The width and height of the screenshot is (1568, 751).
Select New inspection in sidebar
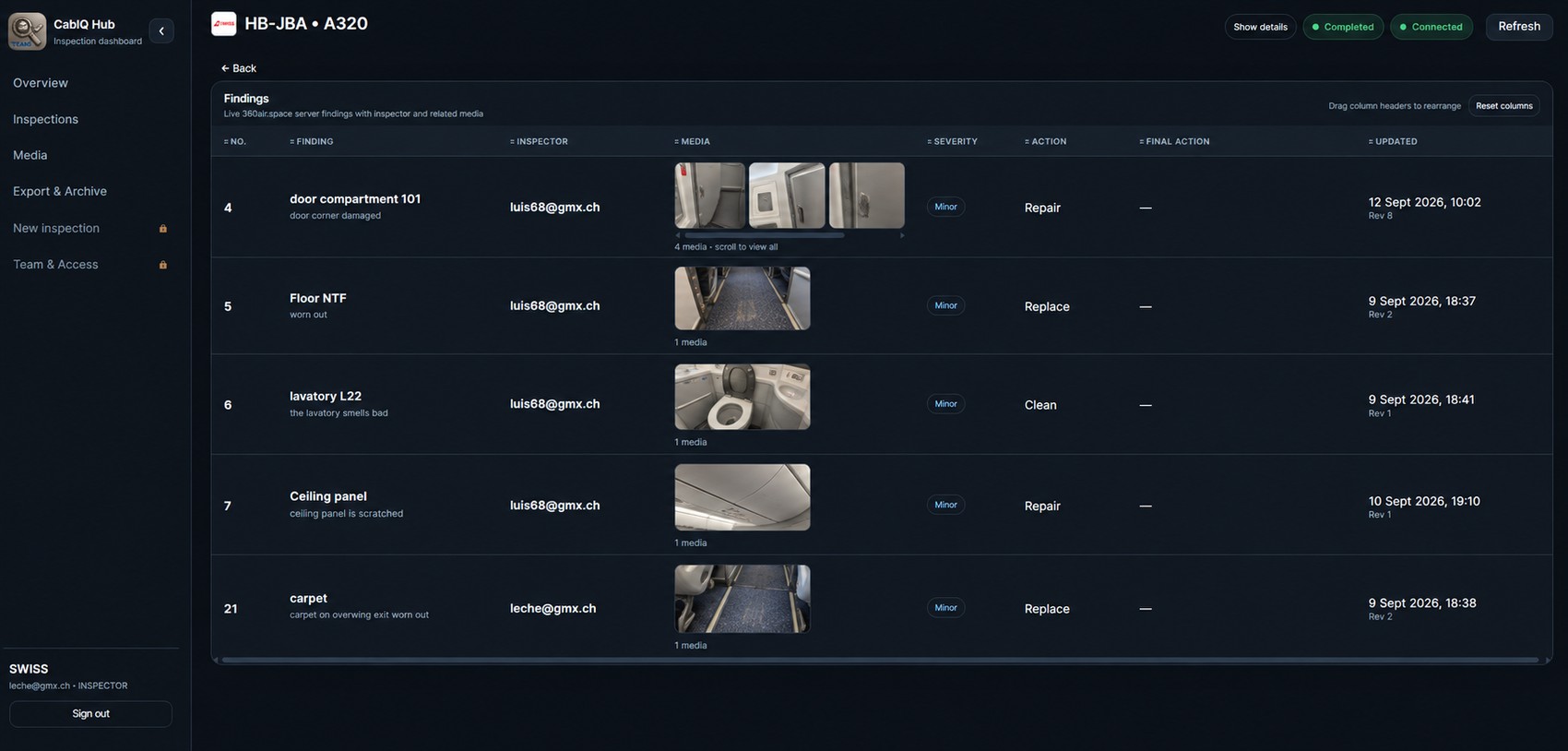(x=56, y=228)
